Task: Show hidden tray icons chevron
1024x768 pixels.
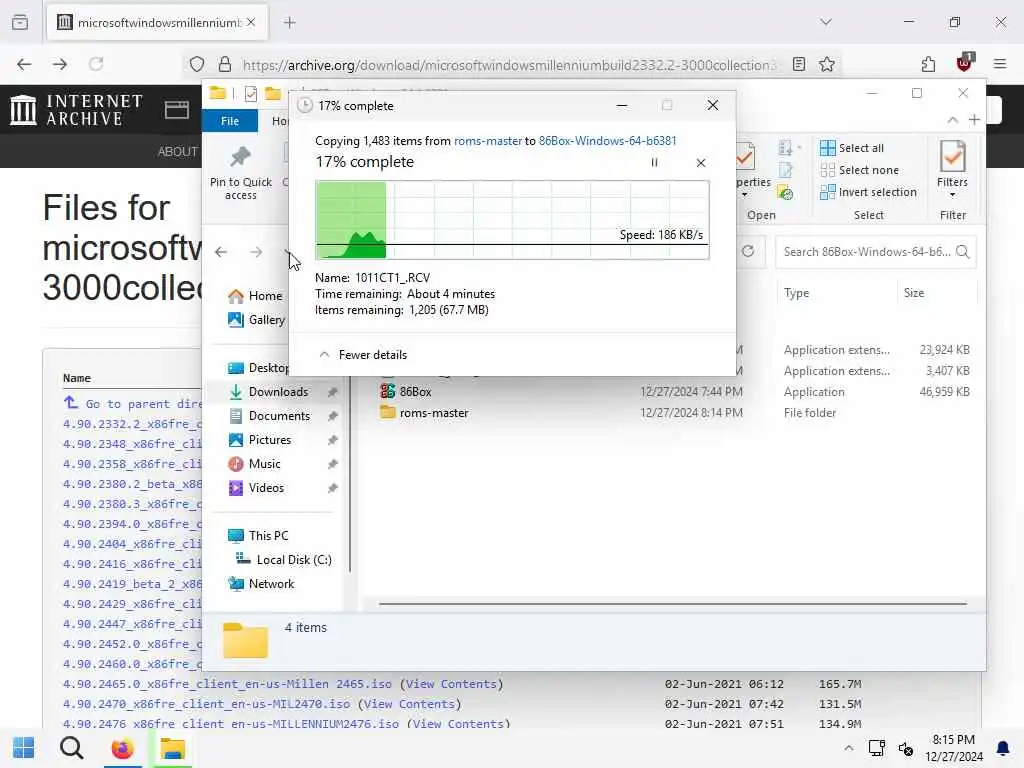Action: point(848,748)
